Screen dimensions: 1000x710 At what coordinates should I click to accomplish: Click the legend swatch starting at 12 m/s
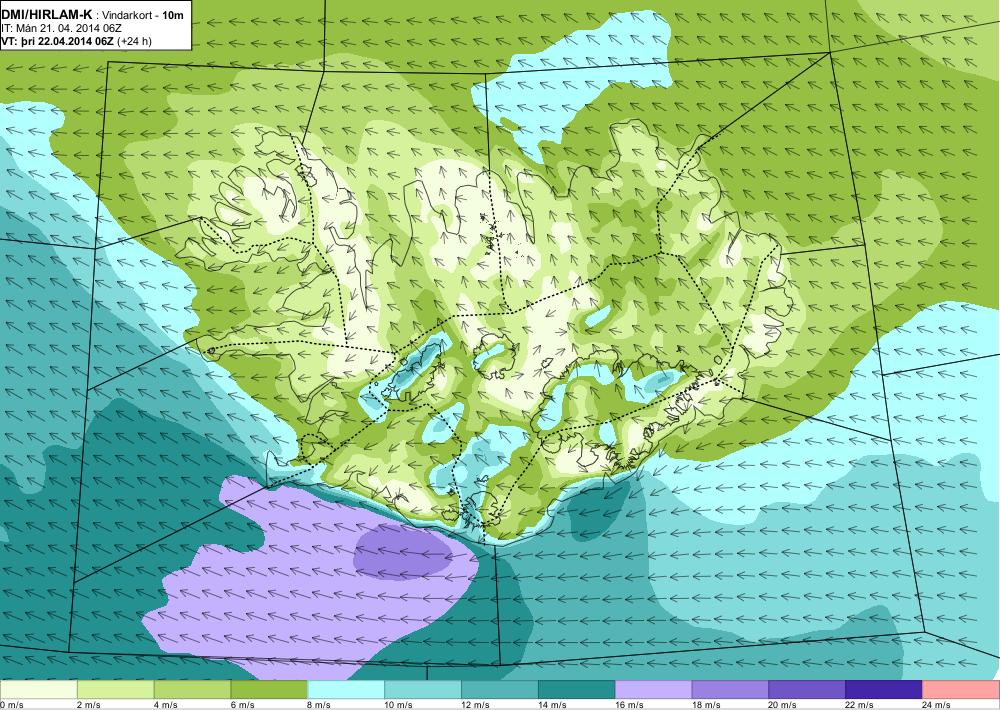point(500,690)
